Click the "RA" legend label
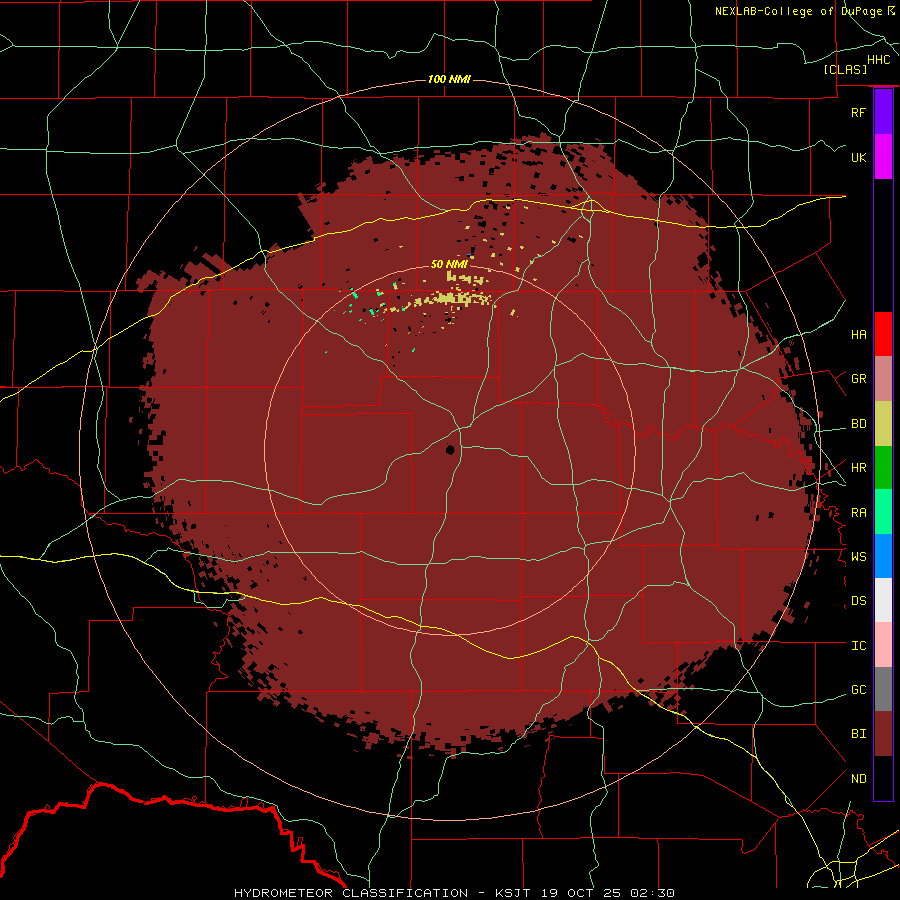The width and height of the screenshot is (900, 900). (858, 513)
